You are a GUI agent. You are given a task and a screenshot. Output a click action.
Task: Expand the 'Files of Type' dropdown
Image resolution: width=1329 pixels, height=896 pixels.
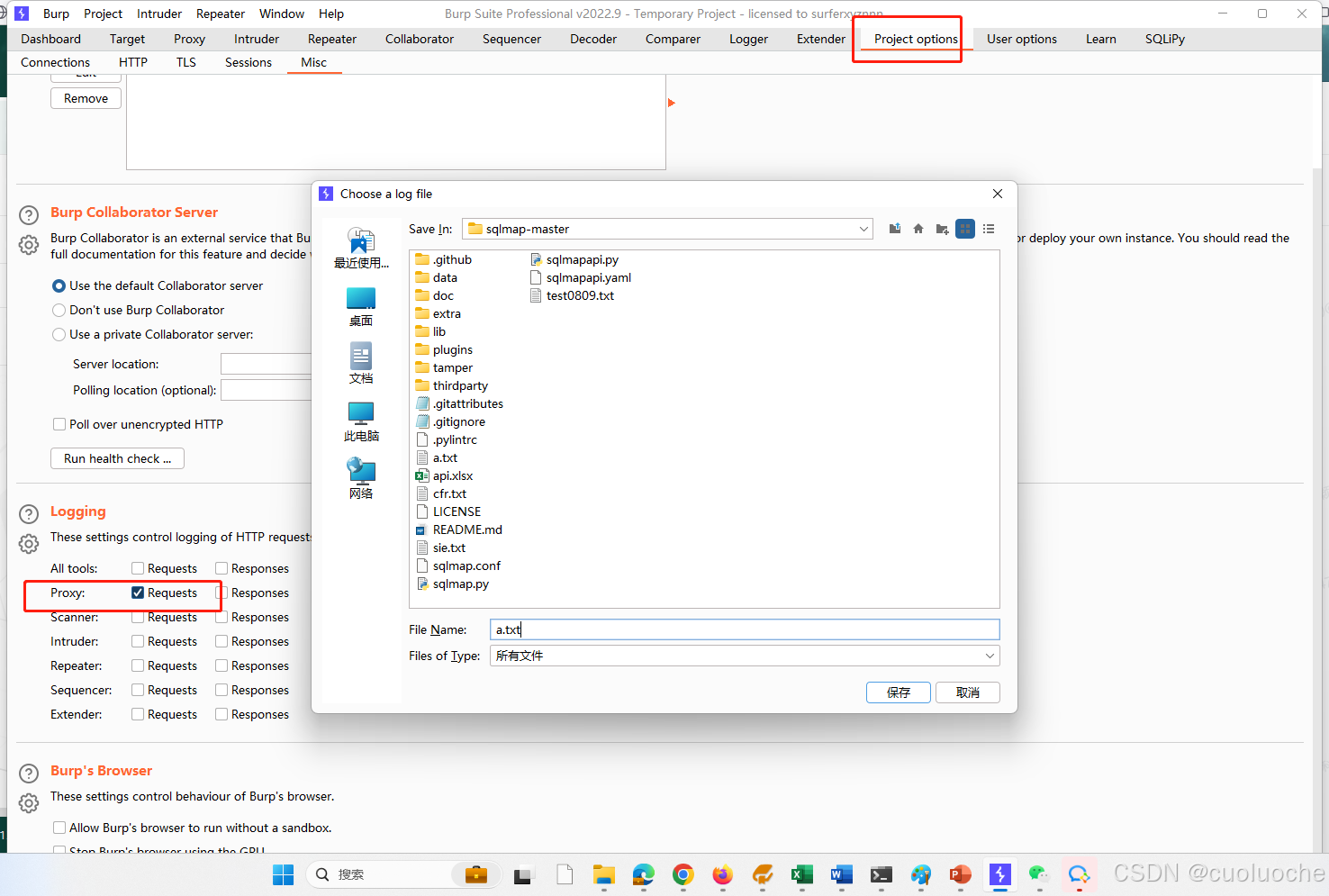coord(990,656)
